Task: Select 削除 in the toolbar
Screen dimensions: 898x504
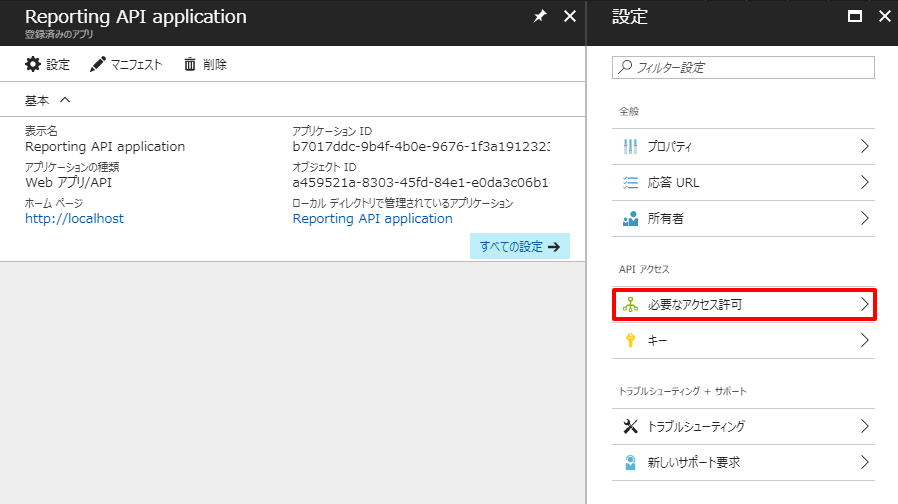Action: point(205,64)
